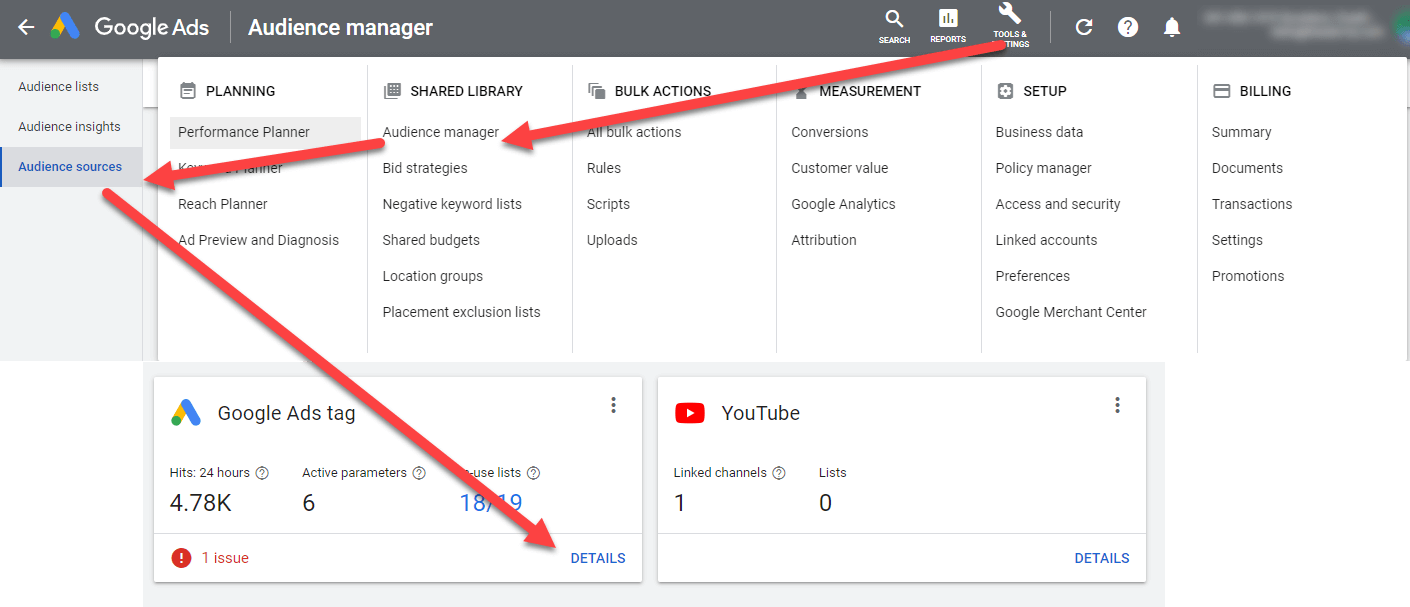This screenshot has height=607, width=1410.
Task: Click the YouTube logo on the card
Action: (690, 413)
